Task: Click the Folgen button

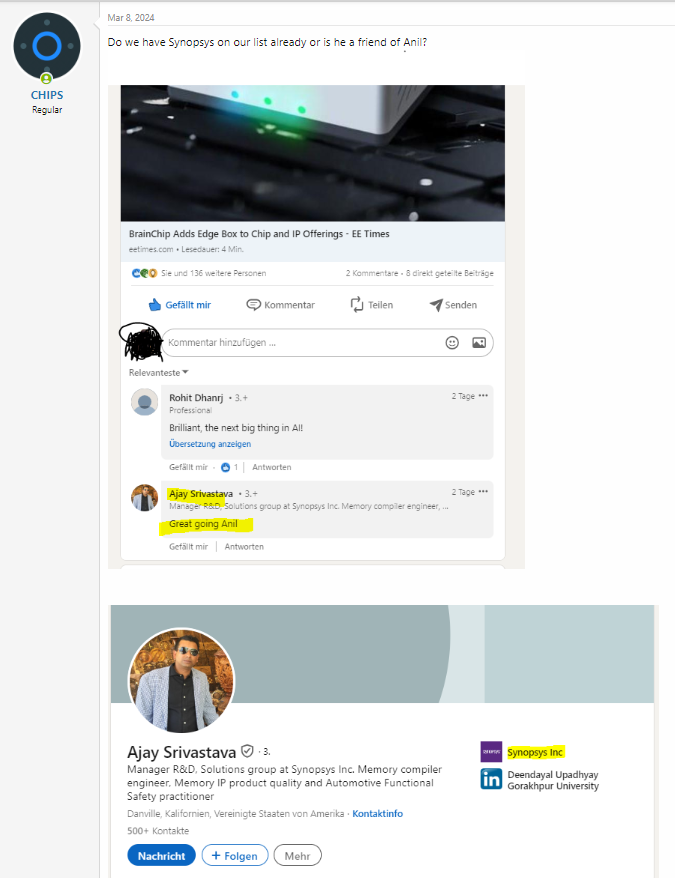Action: coord(235,856)
